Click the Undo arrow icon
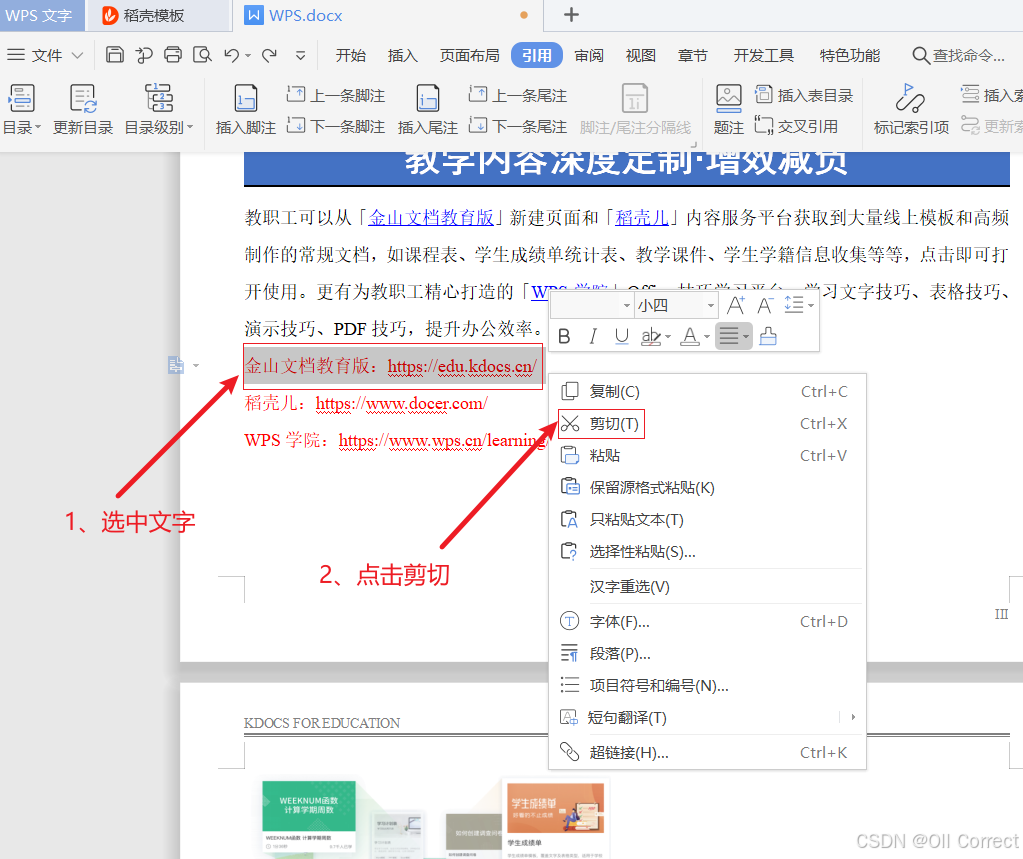 tap(231, 55)
